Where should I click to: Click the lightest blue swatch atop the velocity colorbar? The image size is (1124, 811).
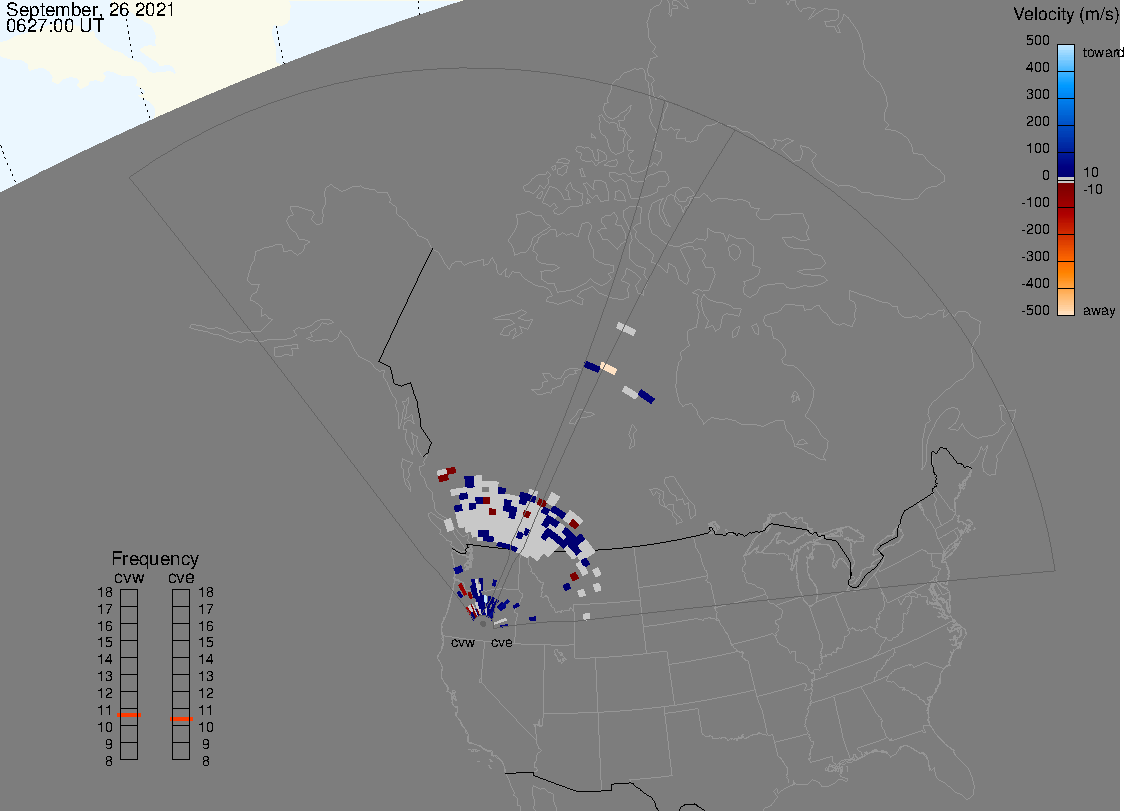coord(1066,56)
